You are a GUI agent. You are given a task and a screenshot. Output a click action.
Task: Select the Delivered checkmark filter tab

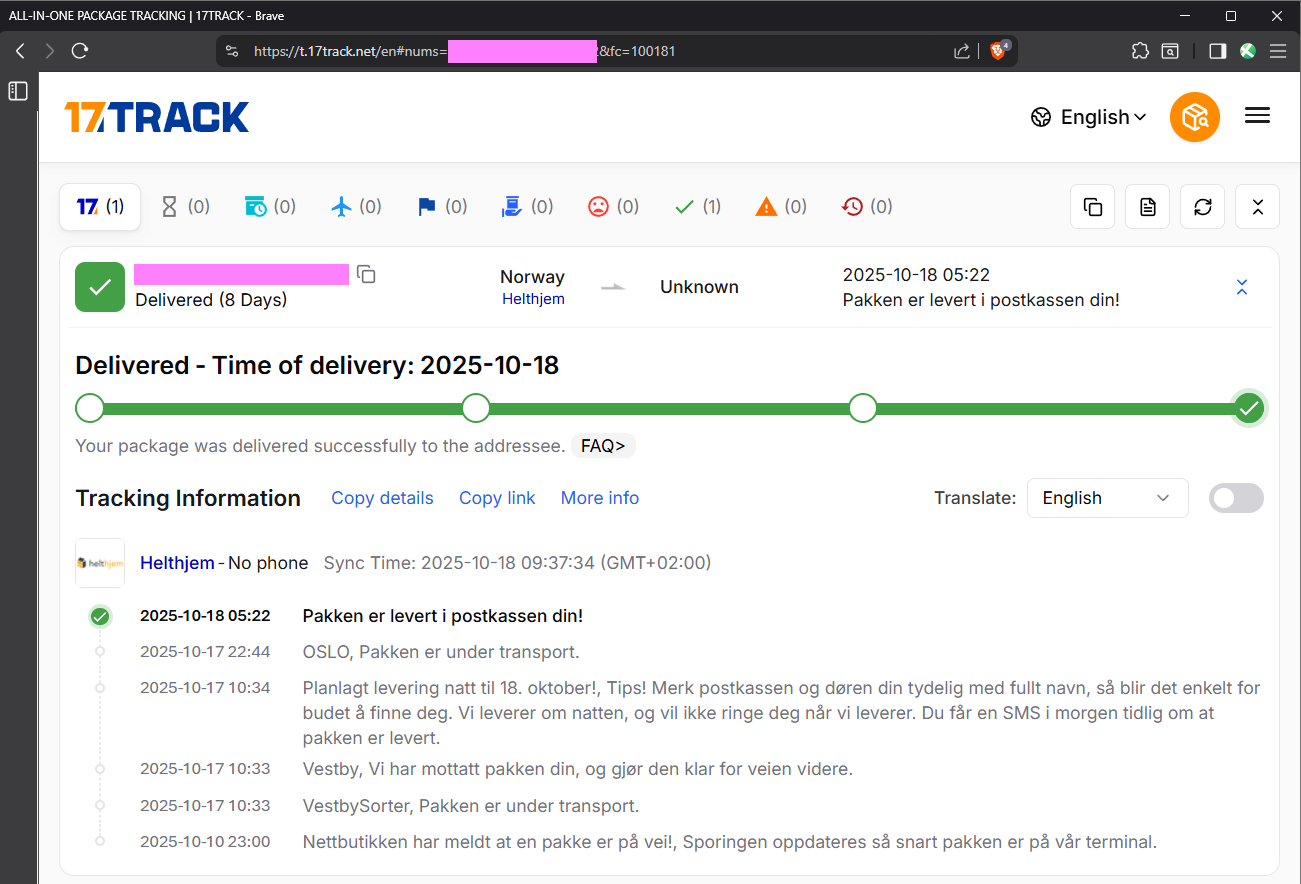698,207
